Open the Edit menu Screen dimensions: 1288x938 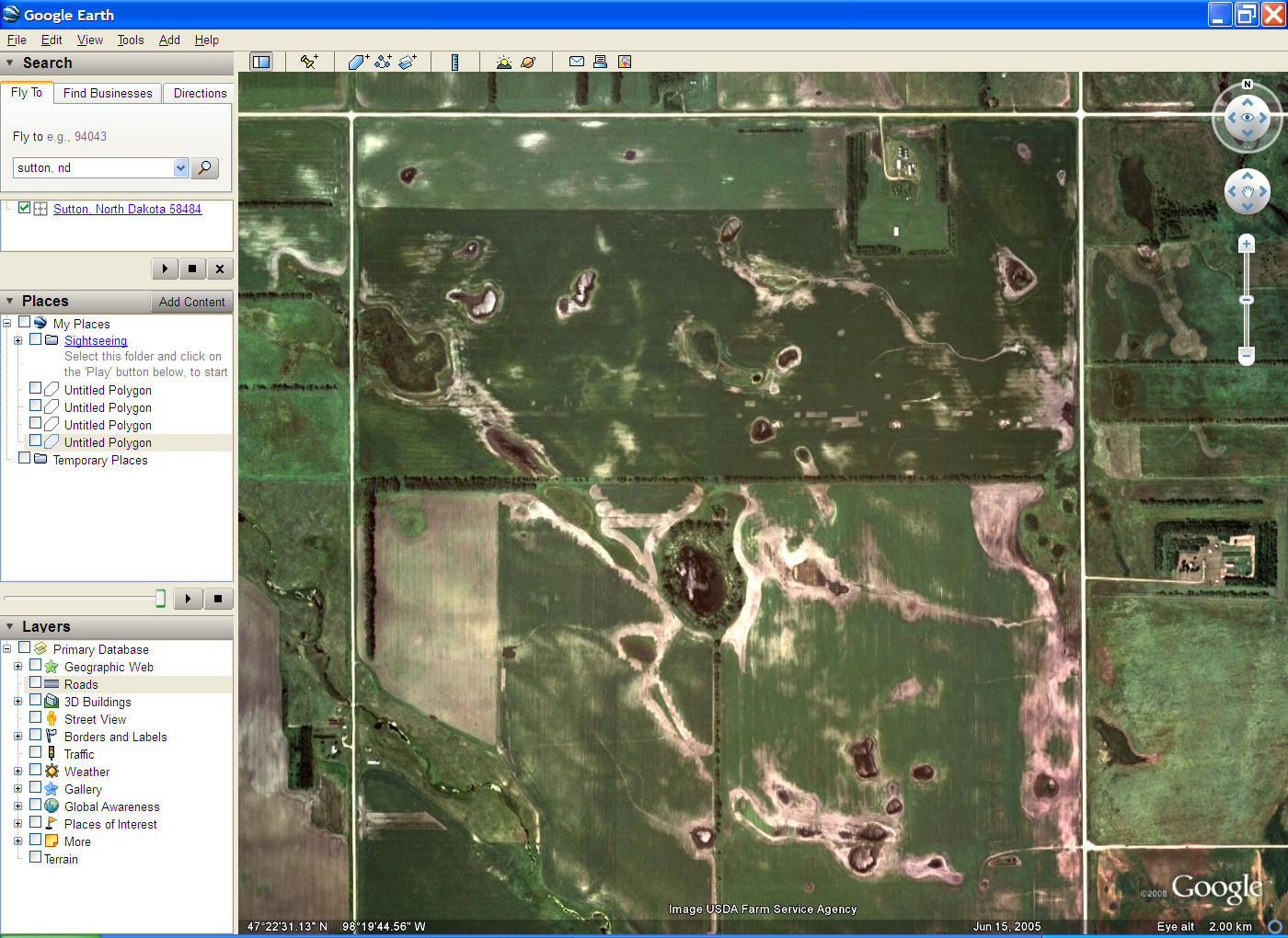pyautogui.click(x=52, y=40)
